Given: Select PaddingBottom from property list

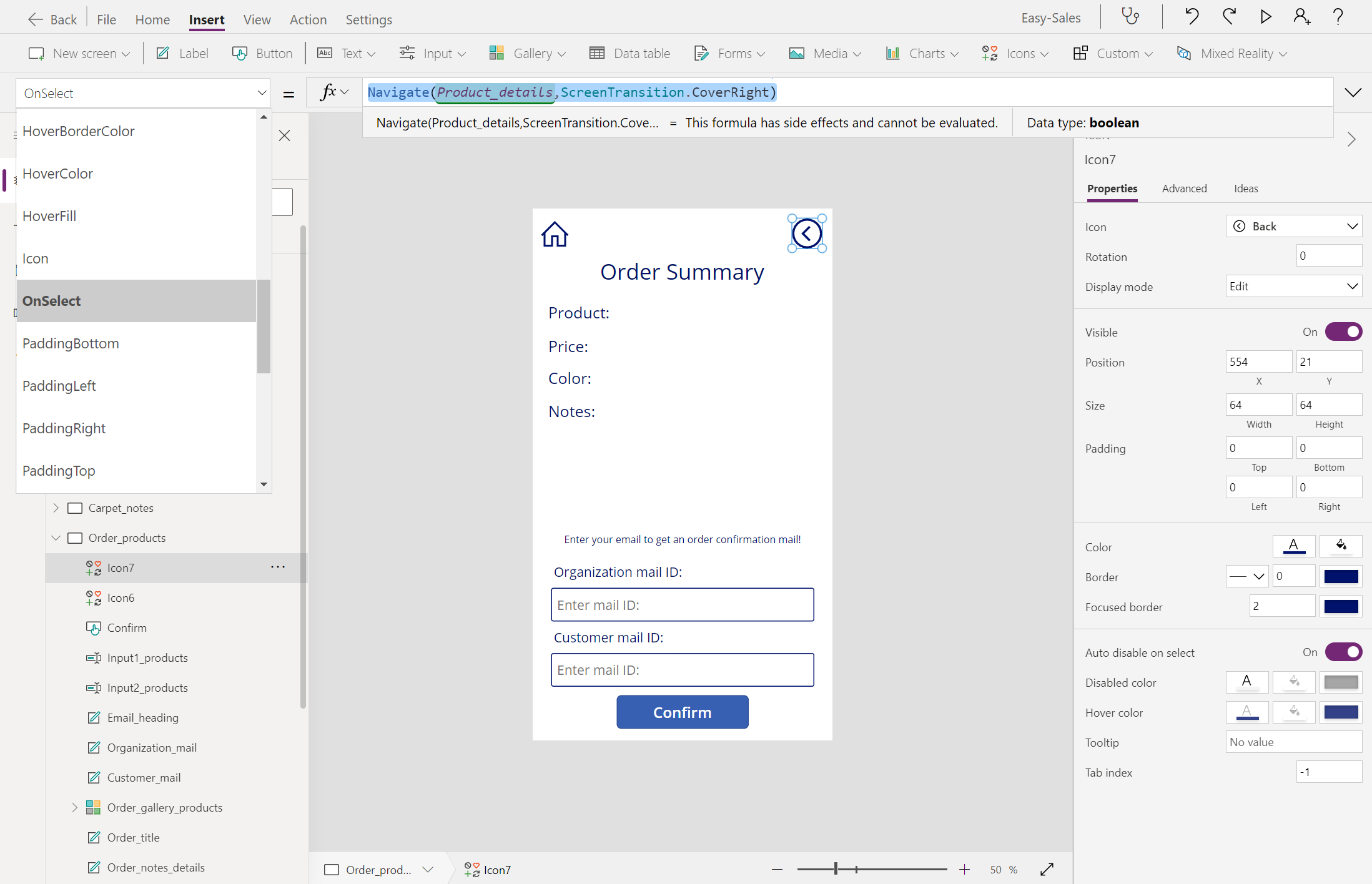Looking at the screenshot, I should 71,343.
